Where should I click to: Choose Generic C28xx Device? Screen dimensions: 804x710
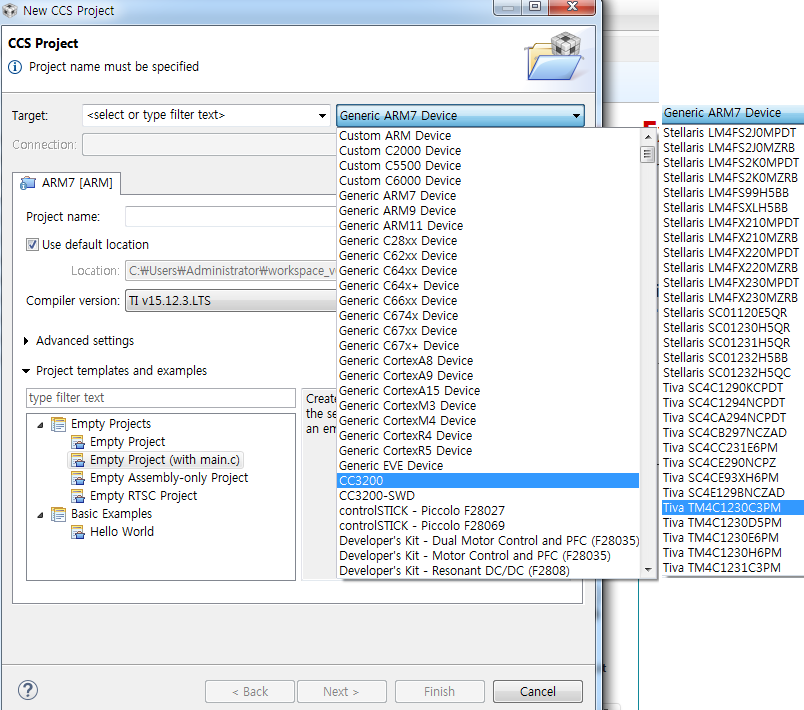pos(398,240)
